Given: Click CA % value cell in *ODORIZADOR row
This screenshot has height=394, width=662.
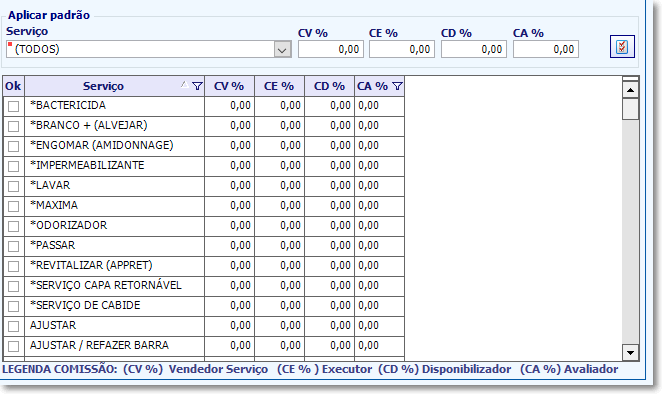Looking at the screenshot, I should coord(380,226).
